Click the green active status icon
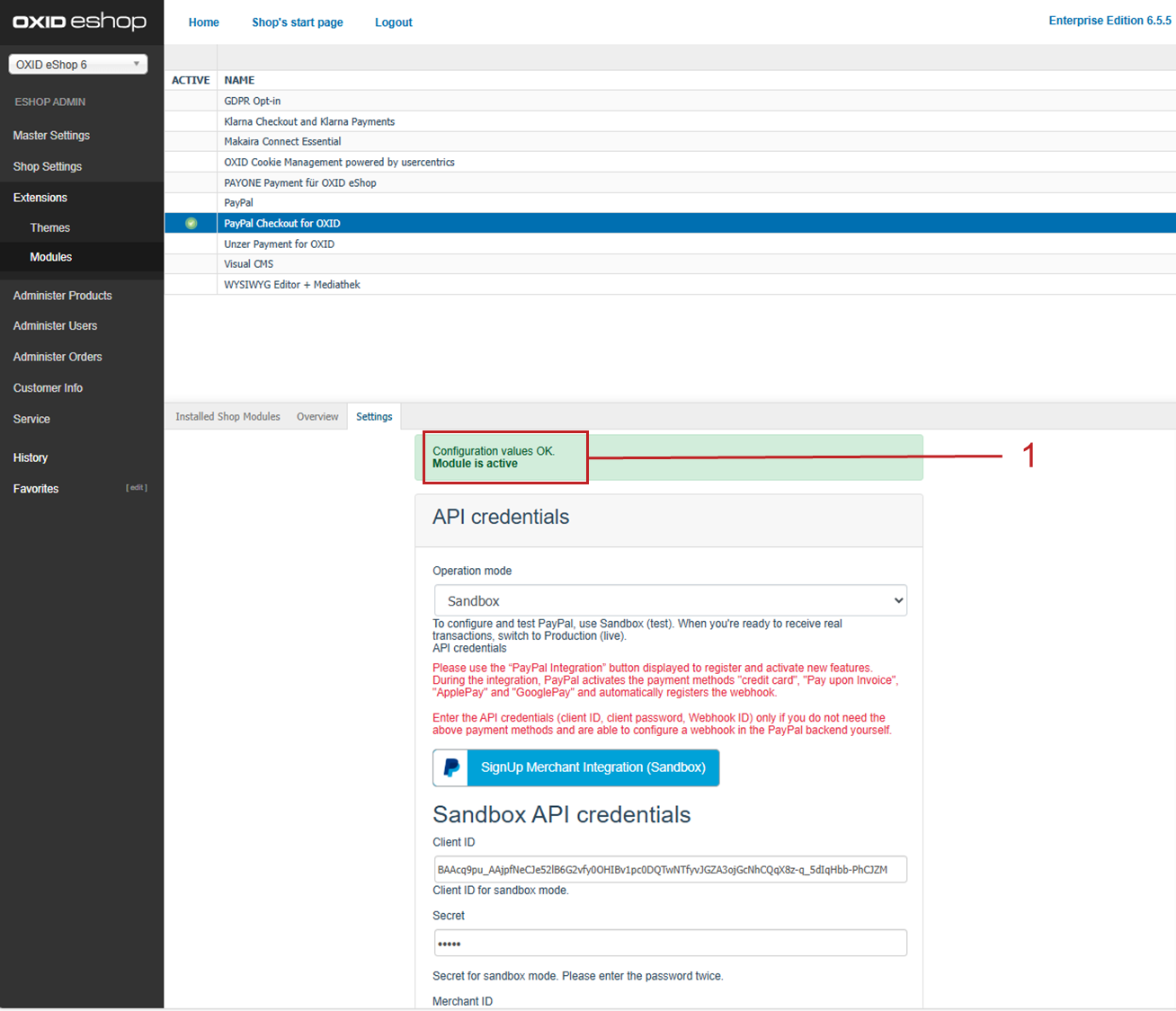The height and width of the screenshot is (1011, 1176). coord(191,223)
